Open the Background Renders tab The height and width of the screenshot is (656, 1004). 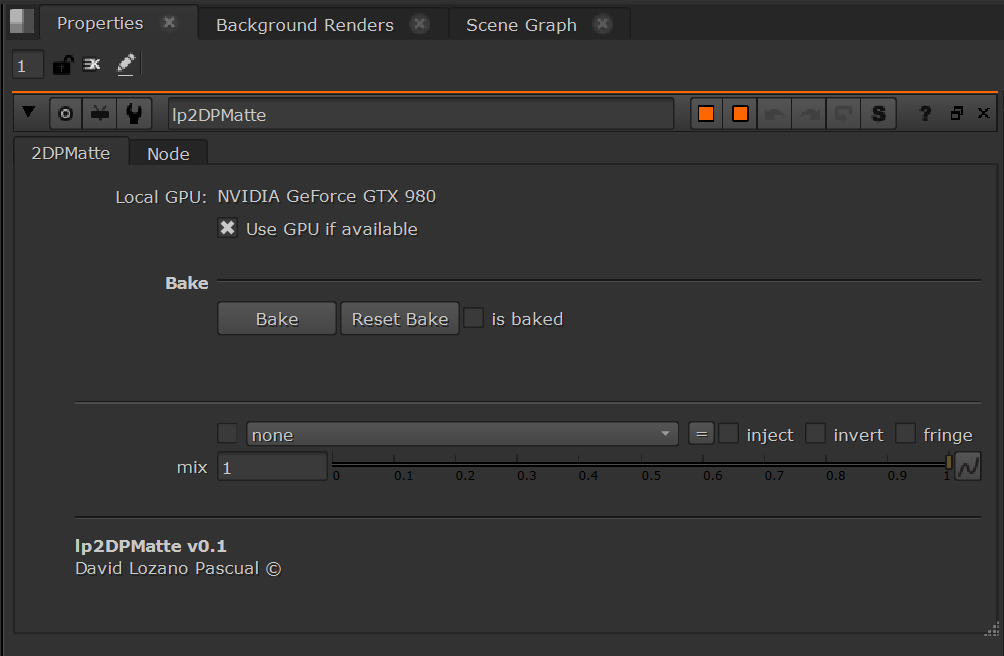click(x=305, y=25)
